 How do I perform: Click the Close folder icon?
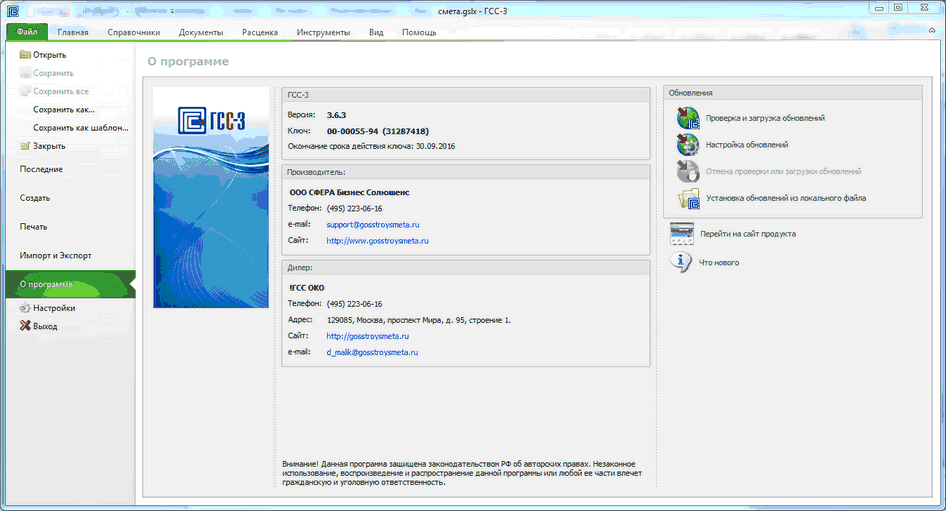(25, 146)
